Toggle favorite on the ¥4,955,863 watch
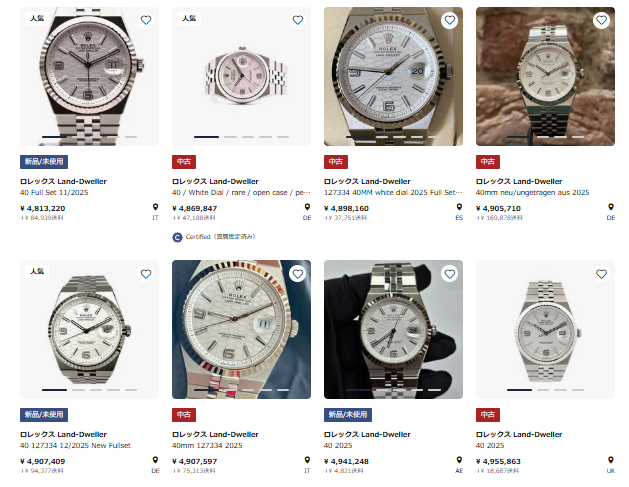This screenshot has width=629, height=487. click(x=601, y=273)
